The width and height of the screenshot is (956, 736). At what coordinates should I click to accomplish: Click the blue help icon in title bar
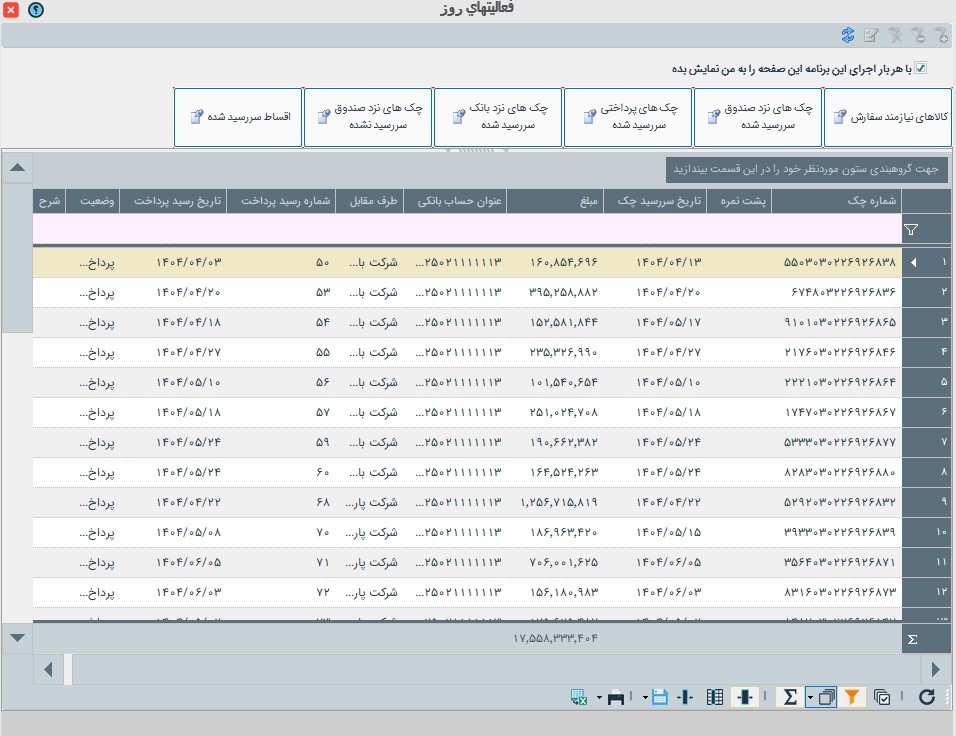36,10
